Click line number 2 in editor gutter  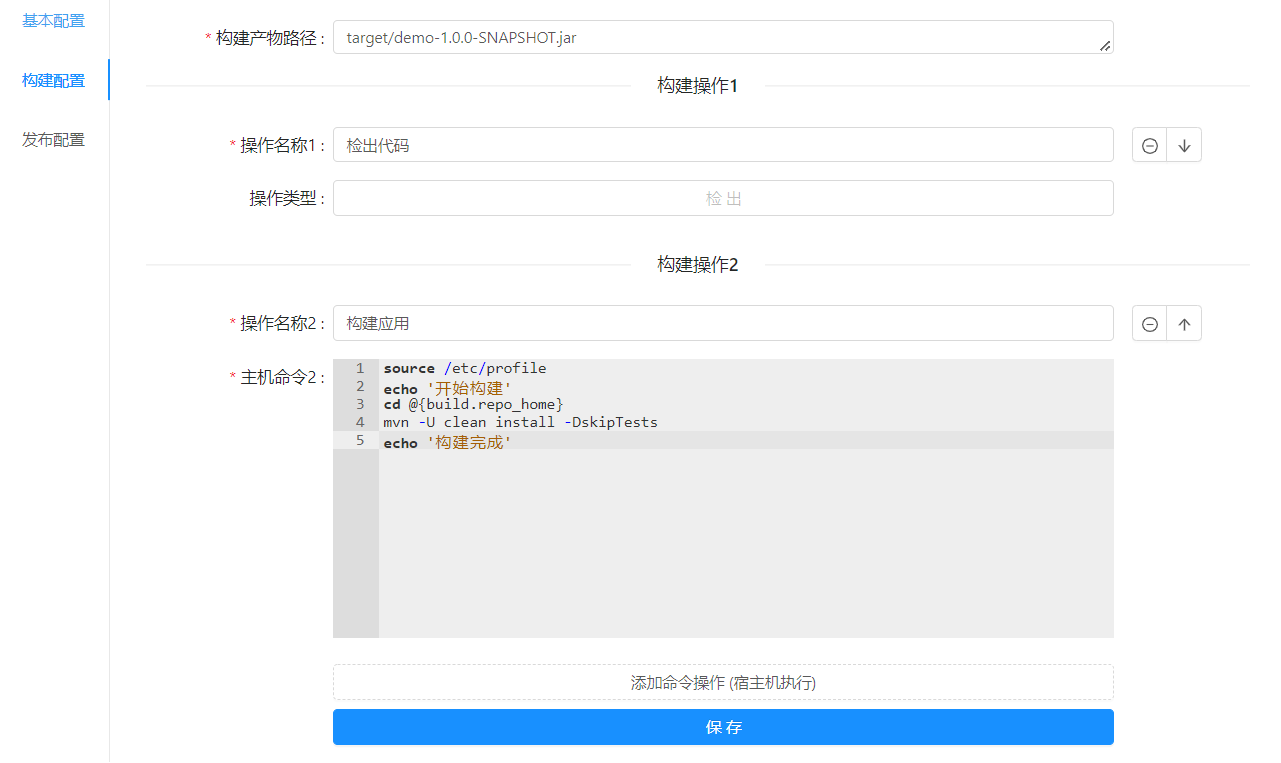(x=360, y=386)
